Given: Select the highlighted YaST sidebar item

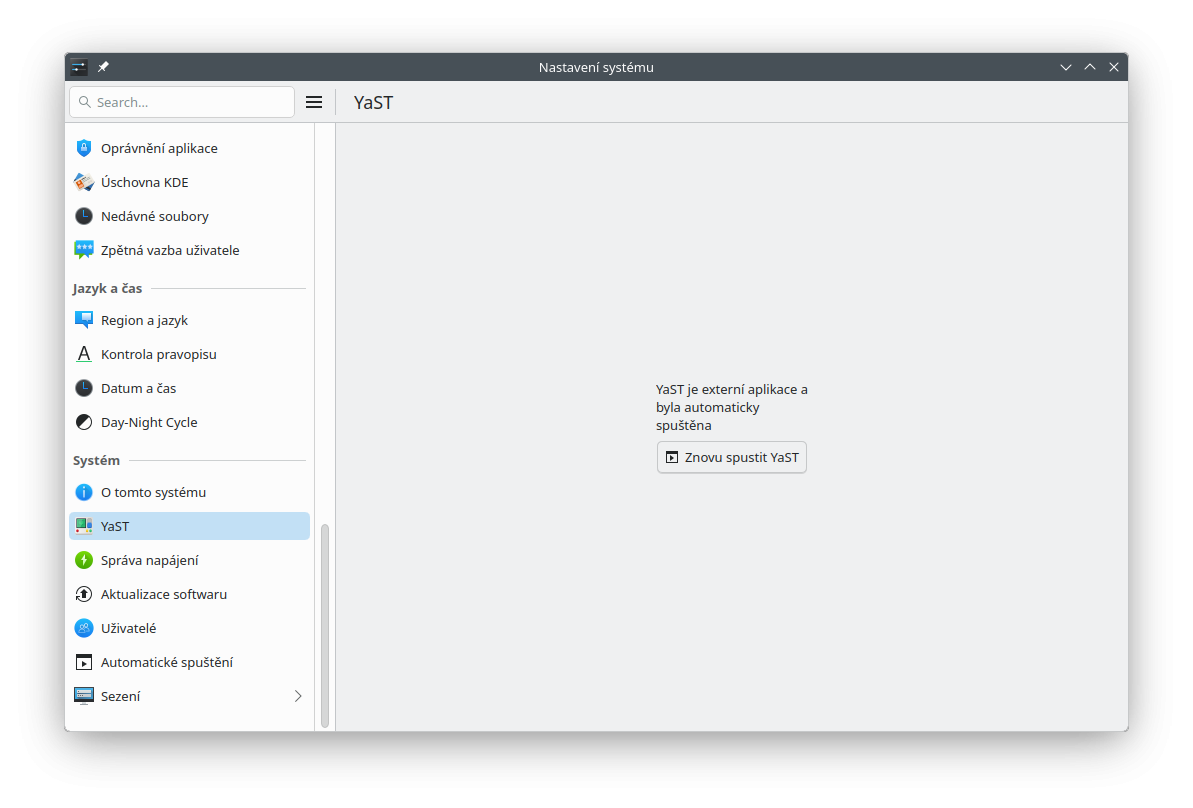Looking at the screenshot, I should click(x=189, y=526).
